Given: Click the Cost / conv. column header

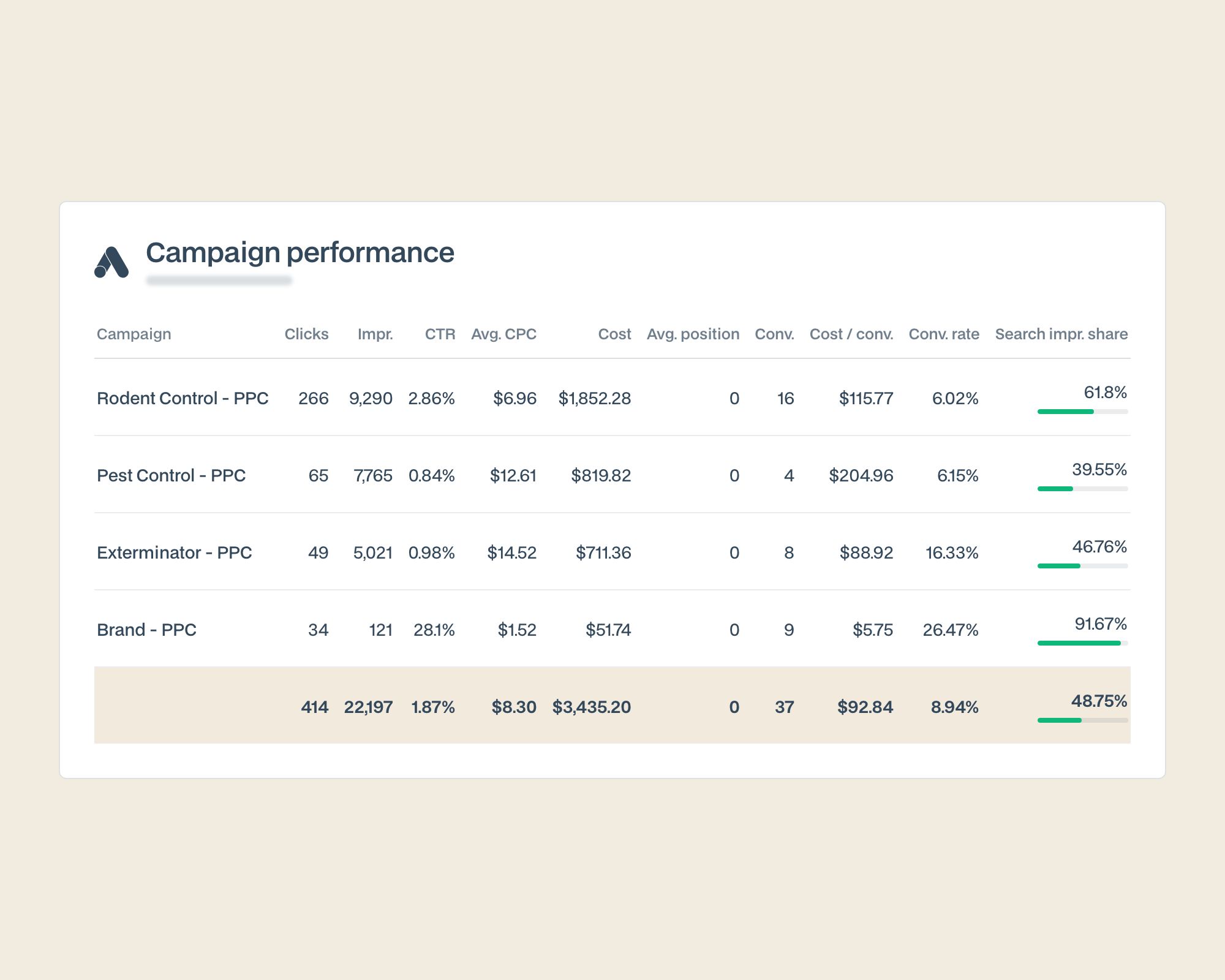Looking at the screenshot, I should pos(851,334).
